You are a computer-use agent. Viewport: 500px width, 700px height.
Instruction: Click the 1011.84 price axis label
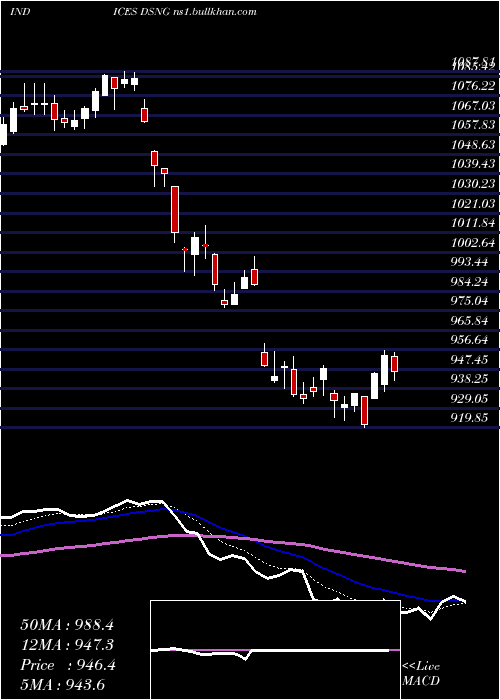[x=473, y=223]
